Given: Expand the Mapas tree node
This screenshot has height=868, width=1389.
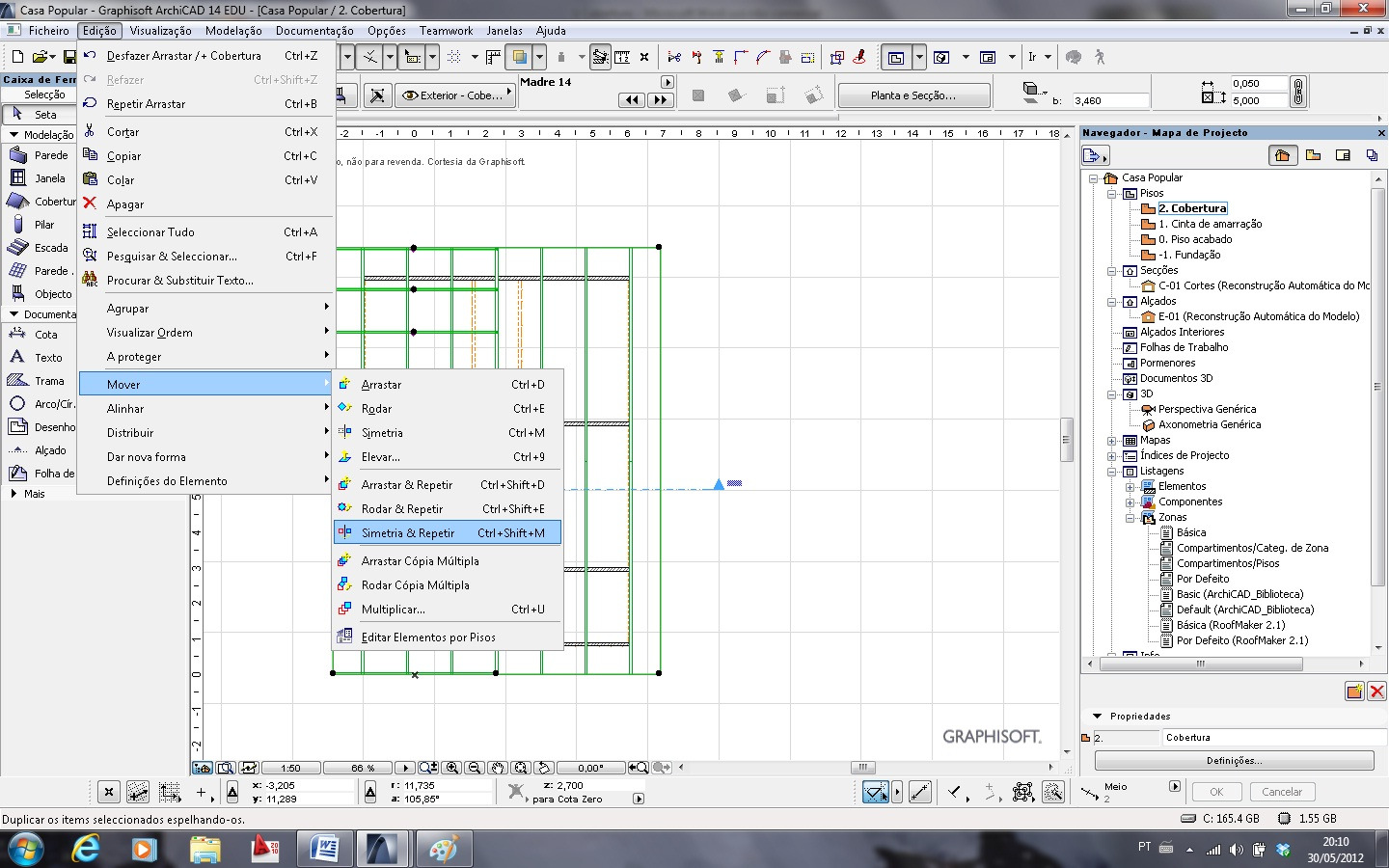Looking at the screenshot, I should click(x=1111, y=440).
